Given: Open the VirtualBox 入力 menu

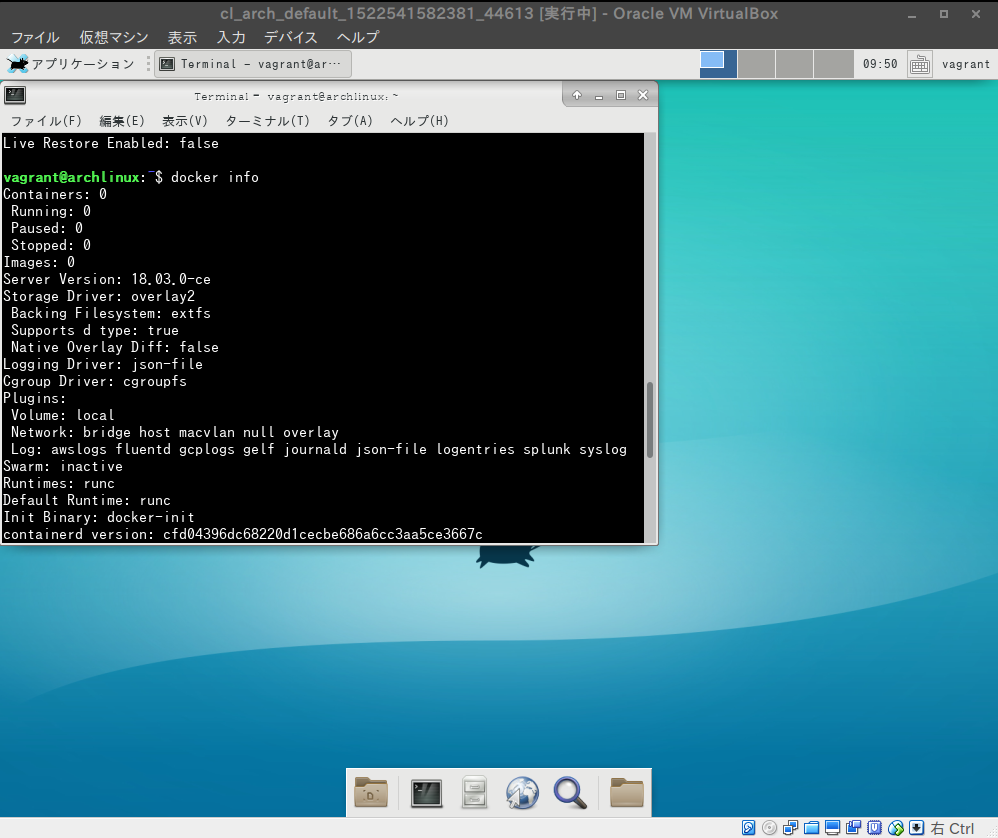Looking at the screenshot, I should 231,38.
